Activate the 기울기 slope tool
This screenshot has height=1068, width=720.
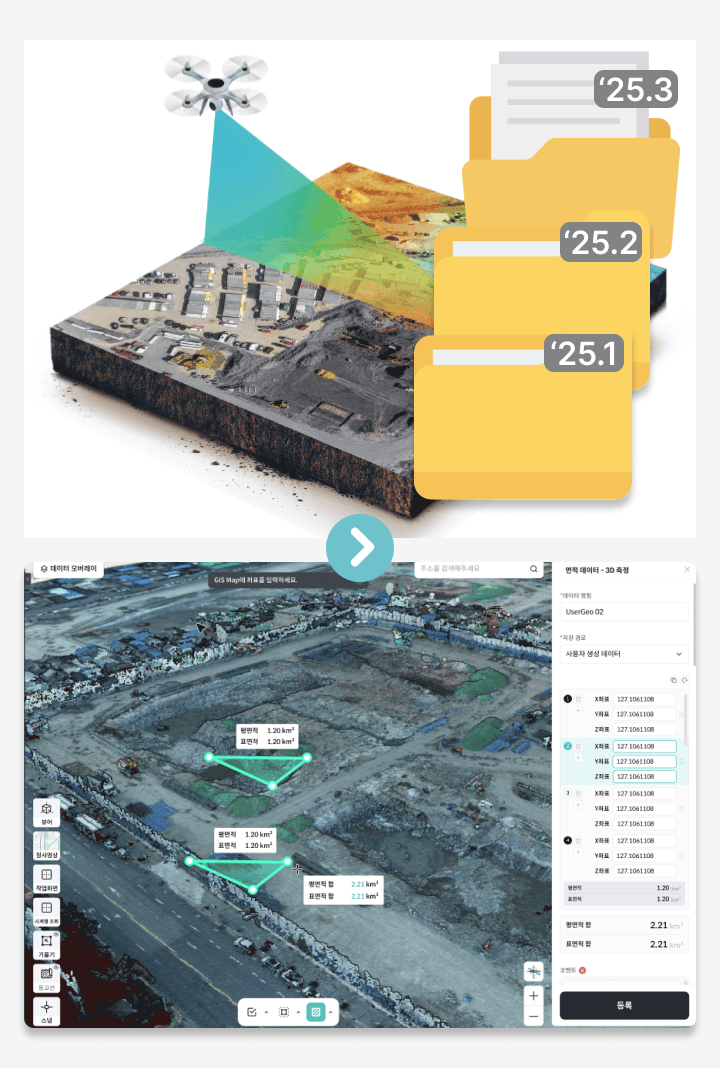click(x=46, y=943)
